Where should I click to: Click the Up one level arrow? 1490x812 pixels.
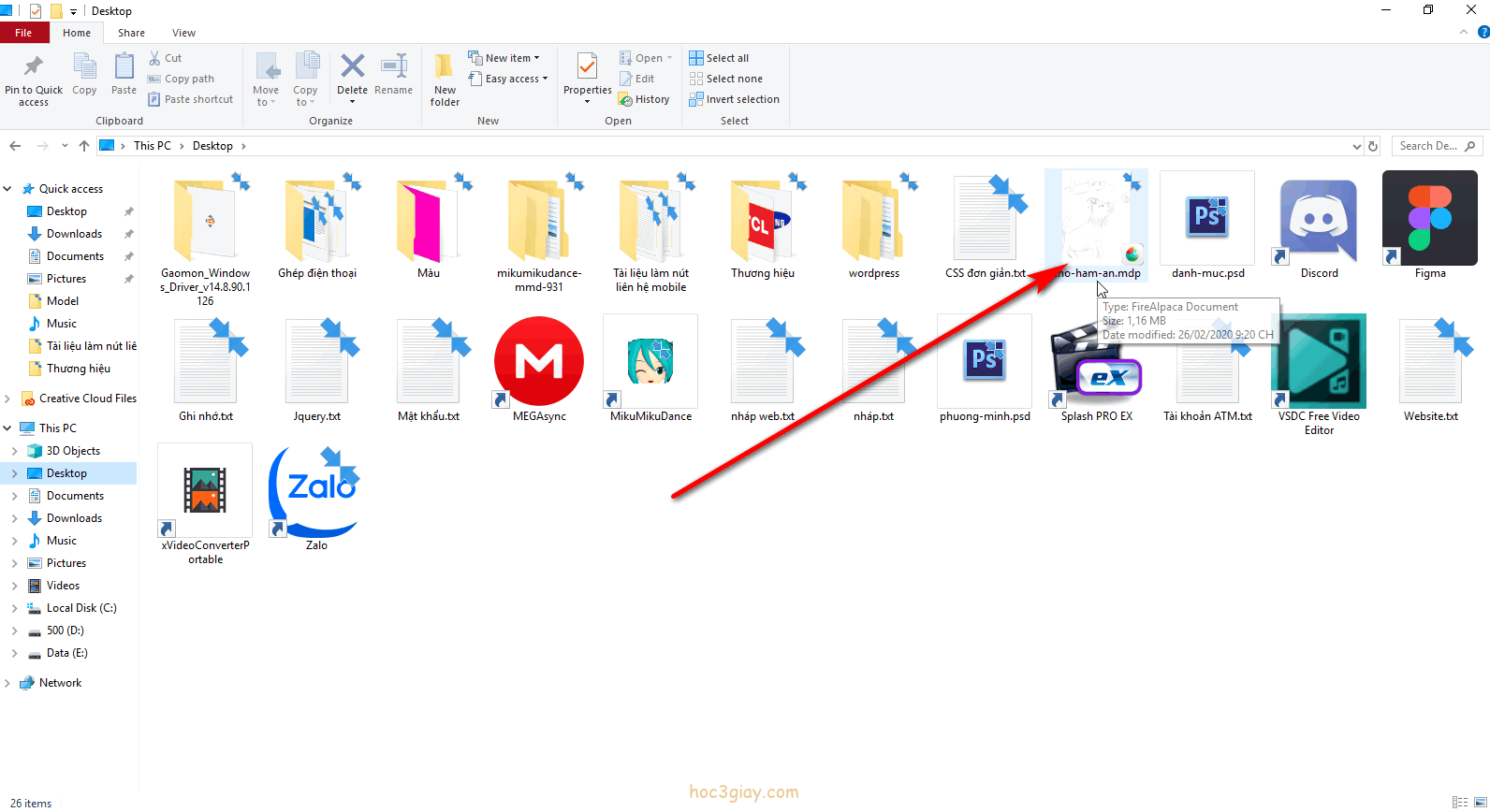pyautogui.click(x=84, y=146)
